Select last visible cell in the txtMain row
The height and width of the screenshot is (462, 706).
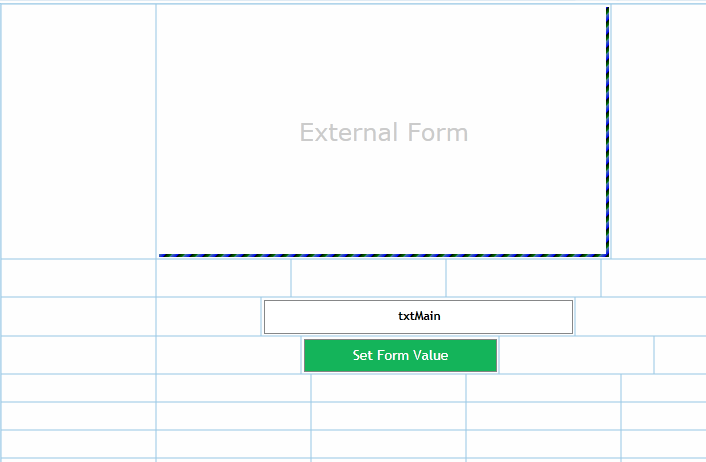pyautogui.click(x=641, y=317)
